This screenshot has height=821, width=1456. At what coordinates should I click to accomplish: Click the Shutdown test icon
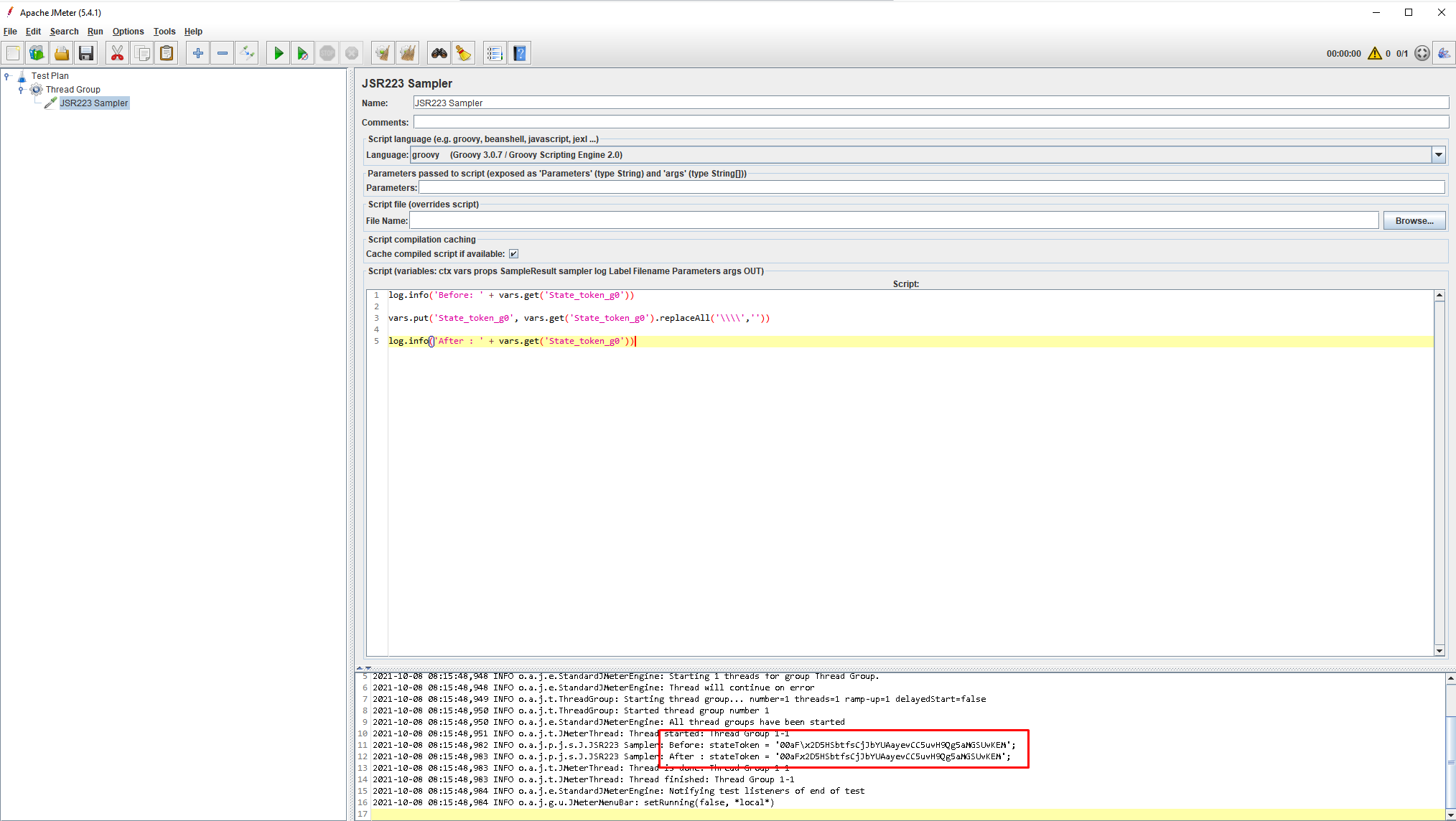tap(352, 53)
